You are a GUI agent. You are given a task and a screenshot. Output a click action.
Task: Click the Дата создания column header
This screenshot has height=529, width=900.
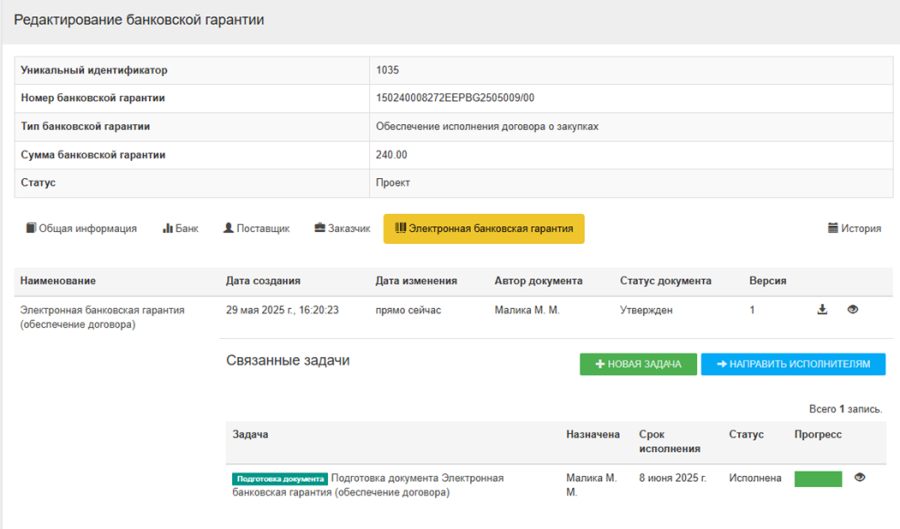pyautogui.click(x=263, y=281)
